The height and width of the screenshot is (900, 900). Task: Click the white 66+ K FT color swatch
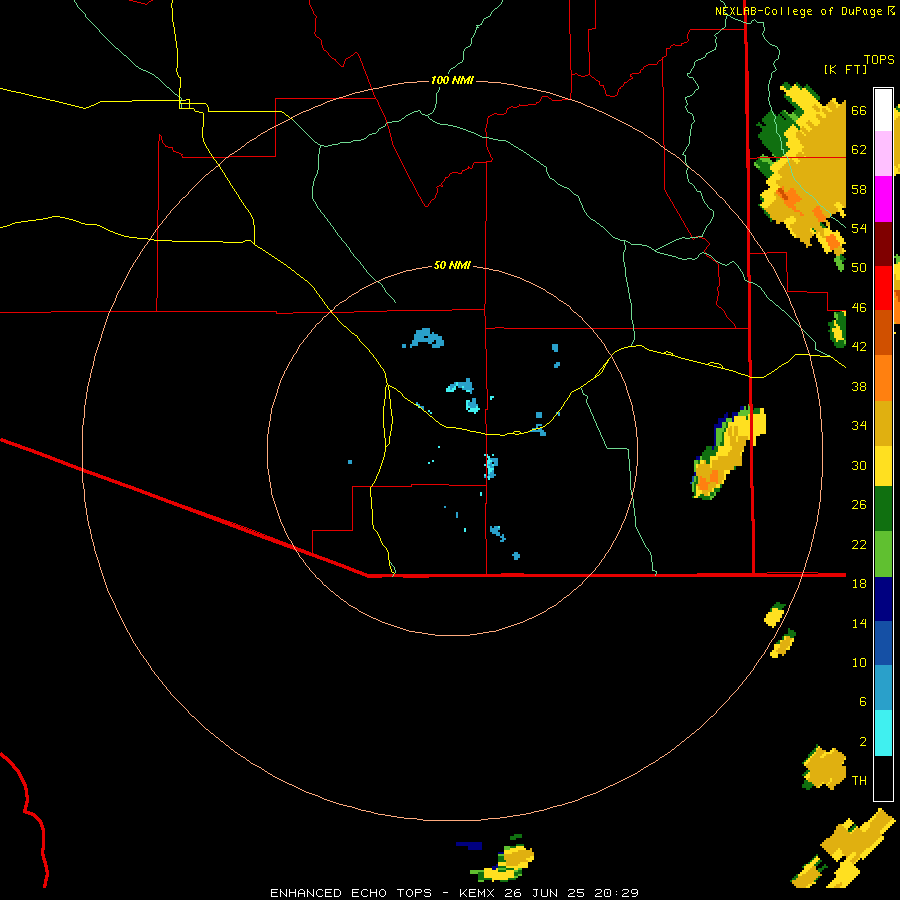click(x=883, y=110)
